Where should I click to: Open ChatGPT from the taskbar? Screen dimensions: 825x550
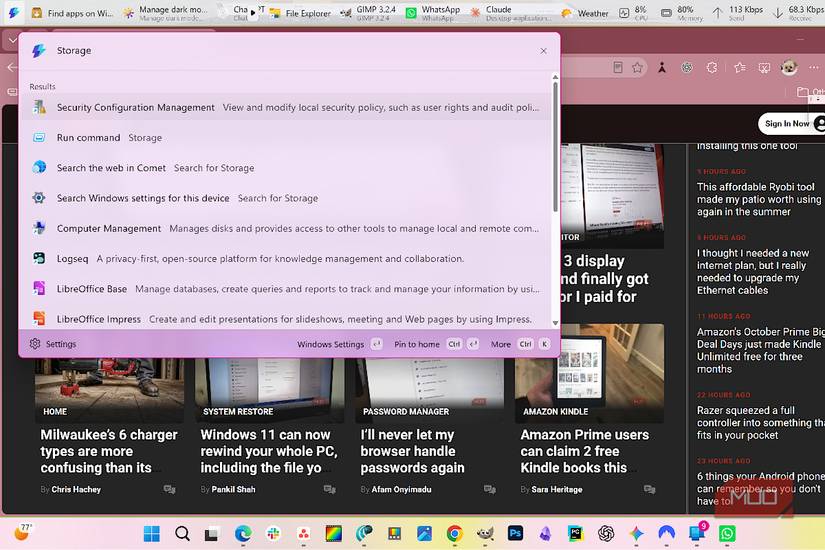point(606,534)
